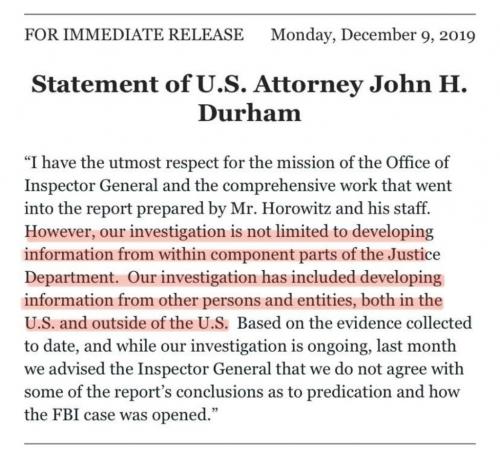Click highlighted text 'information from within component parts'
The image size is (500, 456).
[x=181, y=255]
